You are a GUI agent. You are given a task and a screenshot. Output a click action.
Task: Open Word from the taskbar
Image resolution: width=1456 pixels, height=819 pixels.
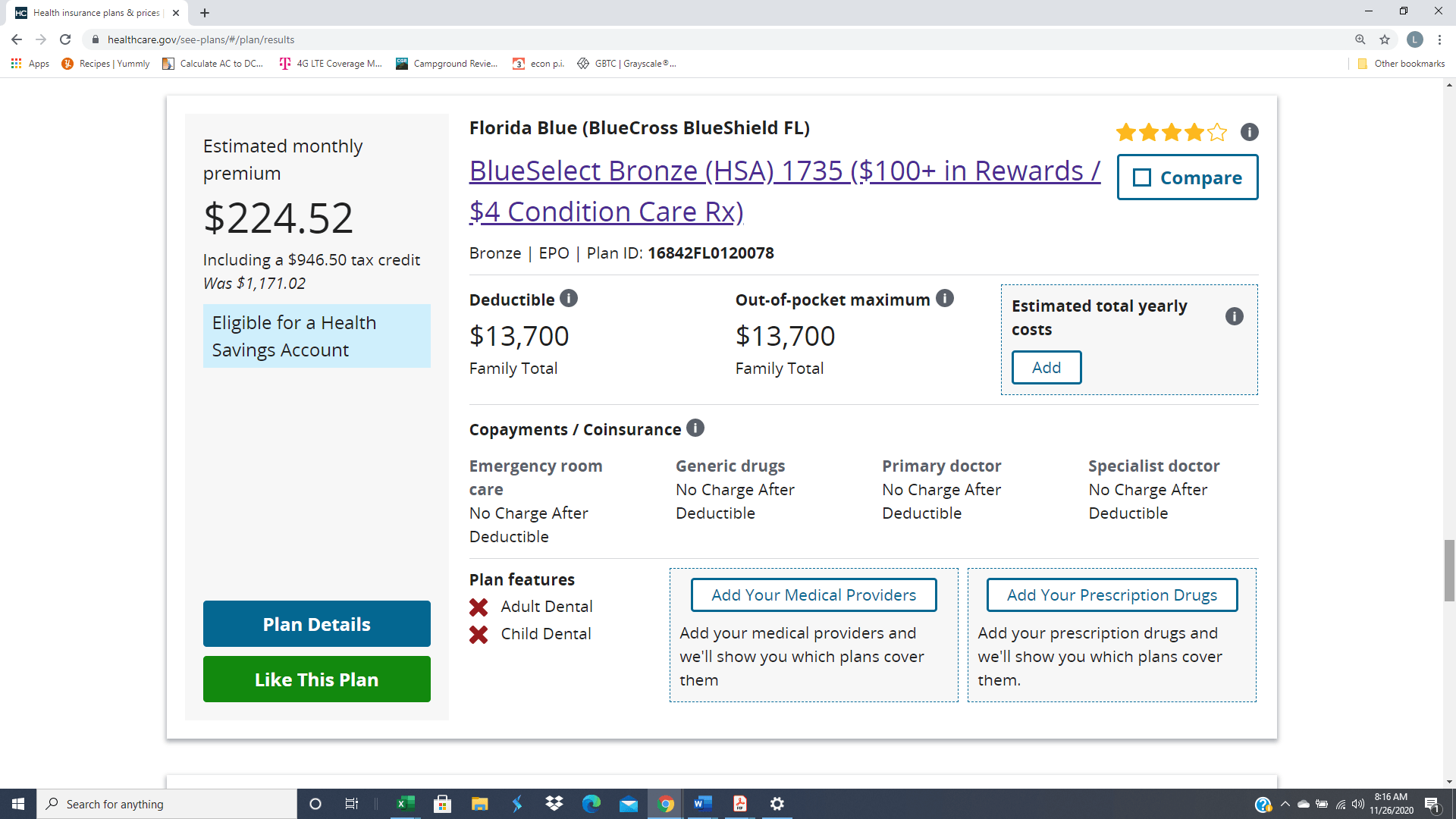click(x=703, y=804)
